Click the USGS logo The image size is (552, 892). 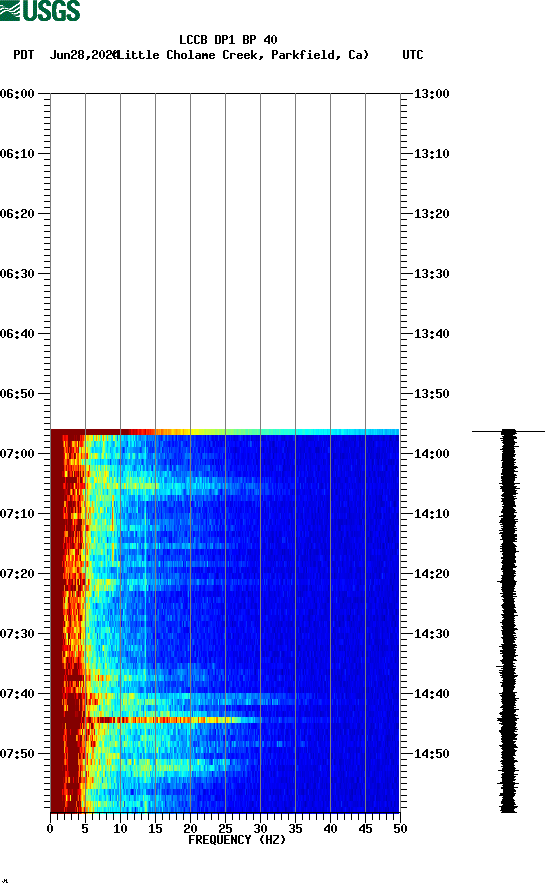tap(40, 10)
